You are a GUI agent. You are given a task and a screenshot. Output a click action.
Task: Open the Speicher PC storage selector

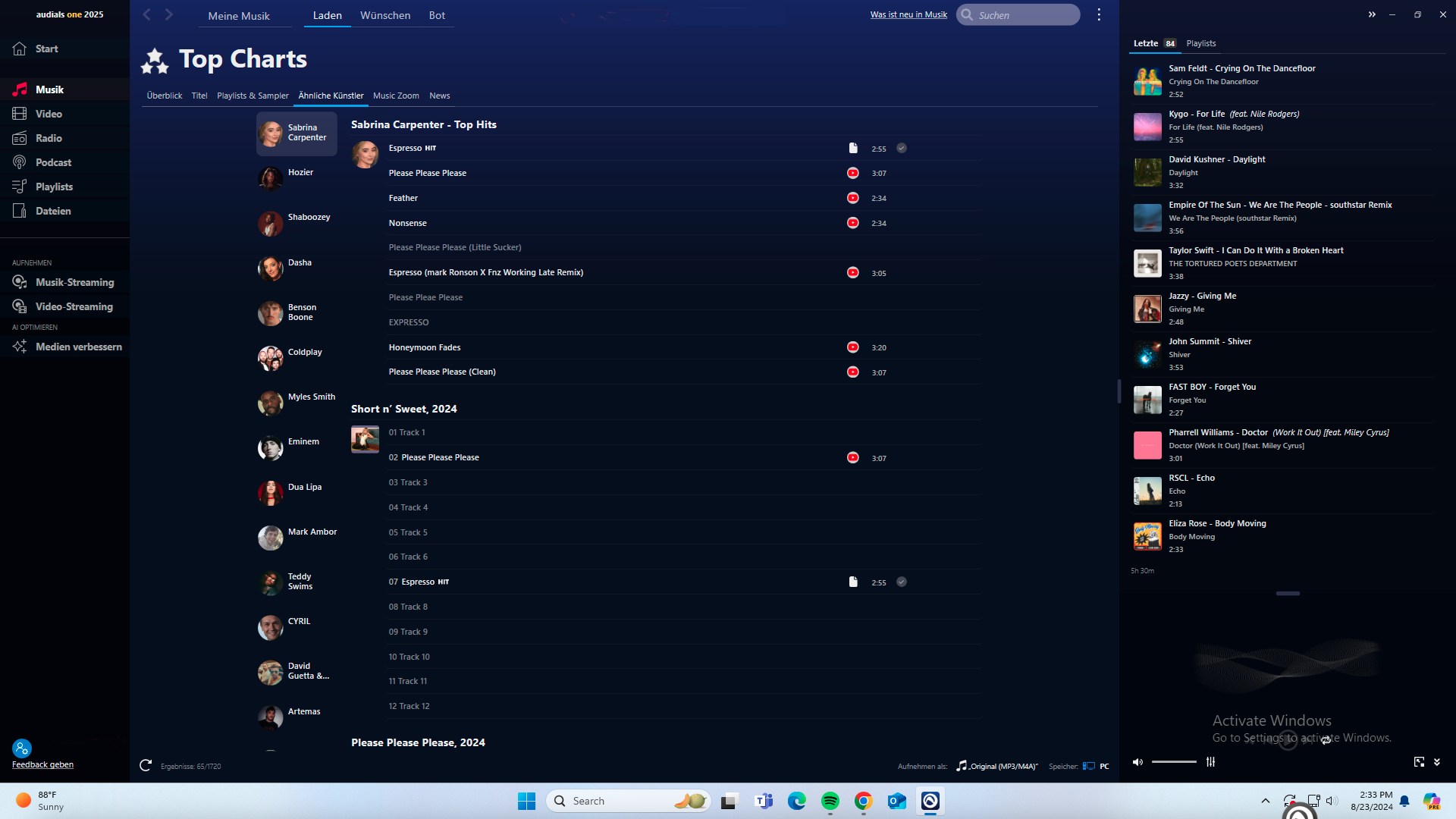1097,766
